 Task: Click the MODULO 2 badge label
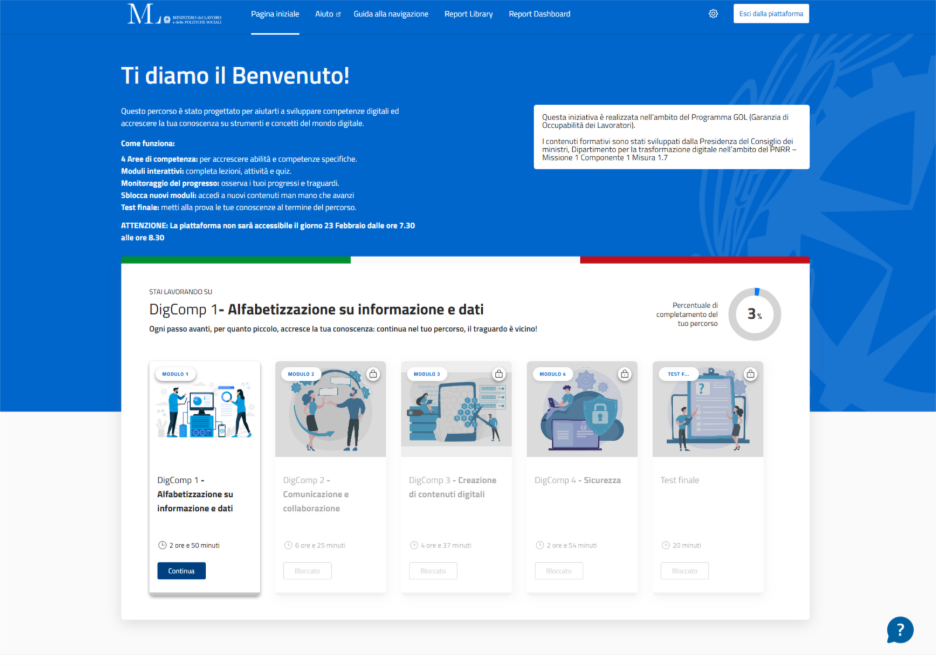tap(301, 374)
